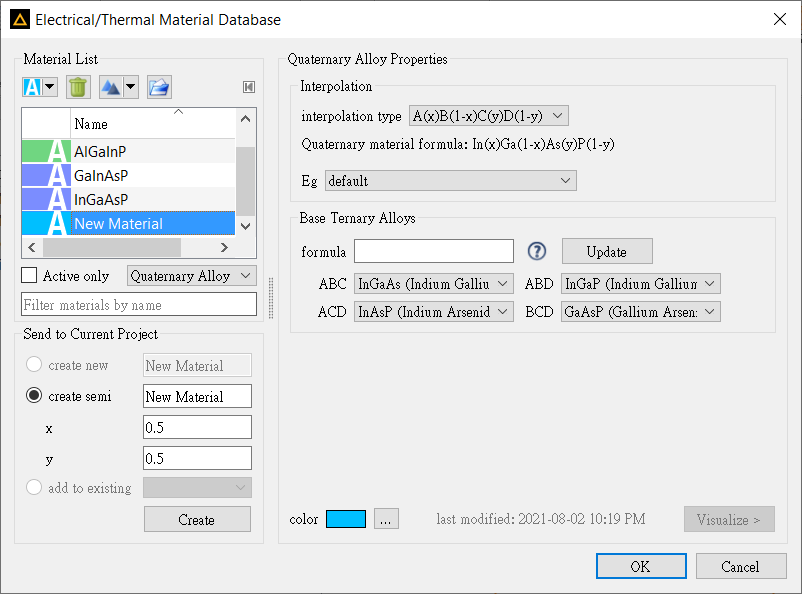The height and width of the screenshot is (594, 802).
Task: Open the Quaternary Alloy type dropdown
Action: (x=192, y=276)
